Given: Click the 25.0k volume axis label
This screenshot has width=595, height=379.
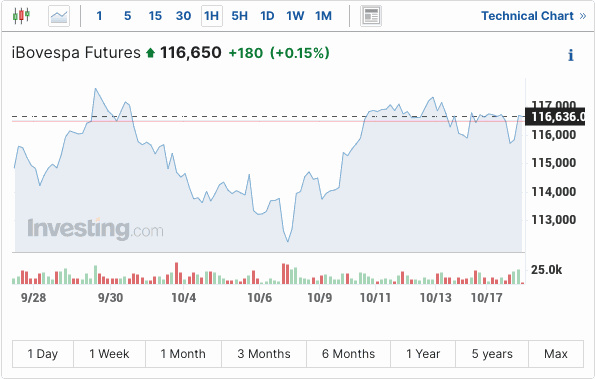Looking at the screenshot, I should click(546, 270).
